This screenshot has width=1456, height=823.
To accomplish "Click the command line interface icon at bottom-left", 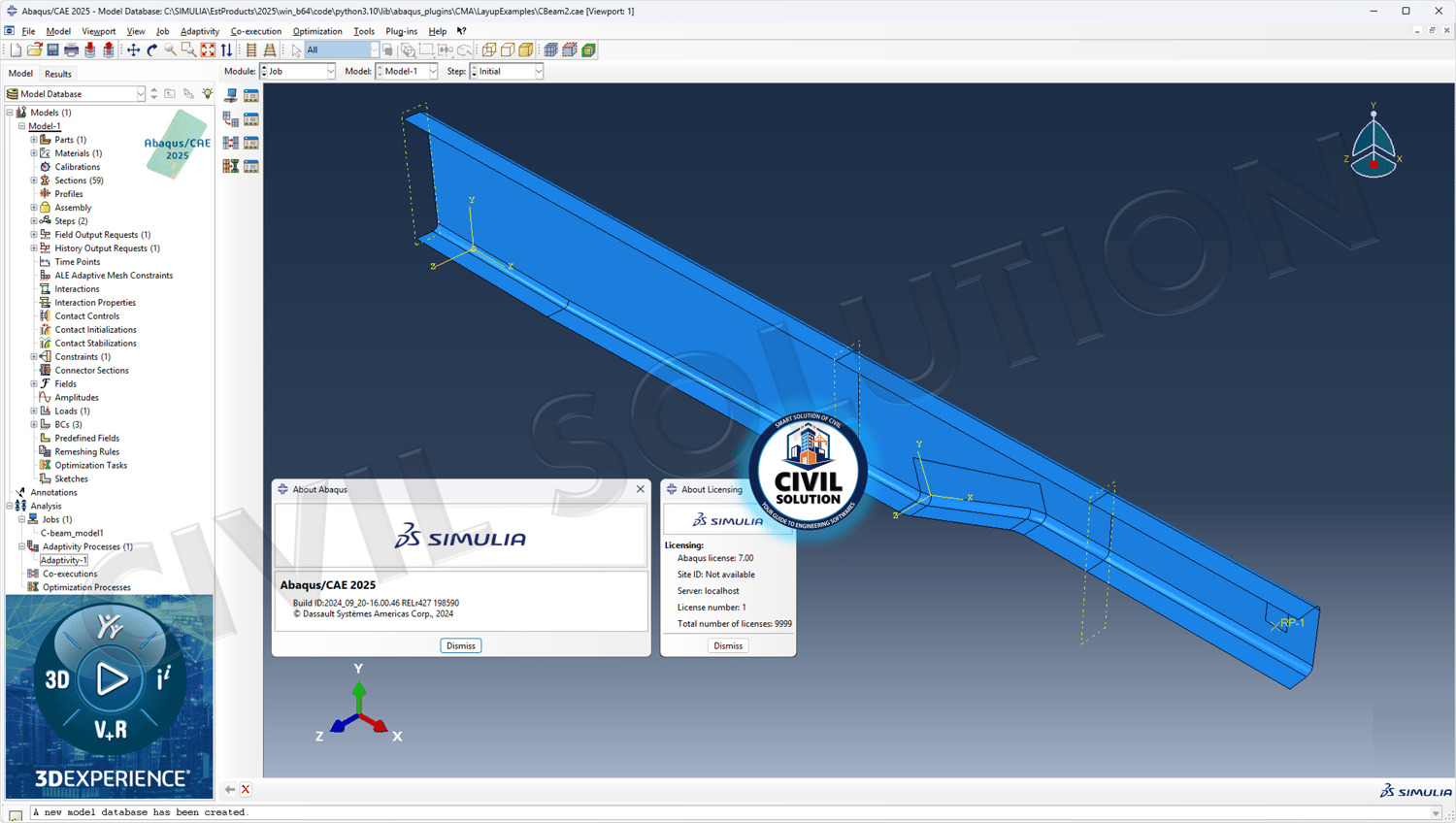I will [16, 816].
